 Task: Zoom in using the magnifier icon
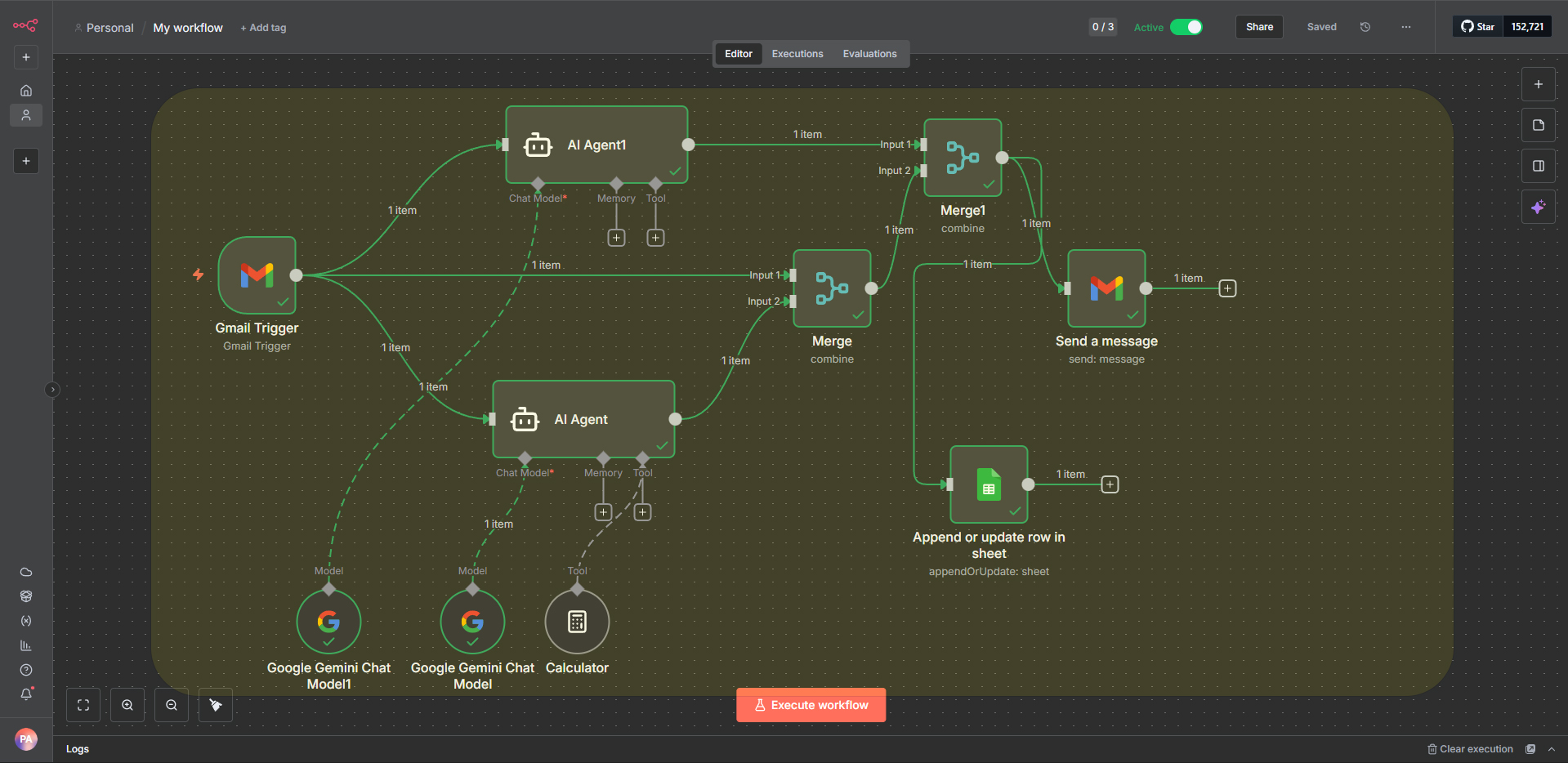[x=127, y=704]
